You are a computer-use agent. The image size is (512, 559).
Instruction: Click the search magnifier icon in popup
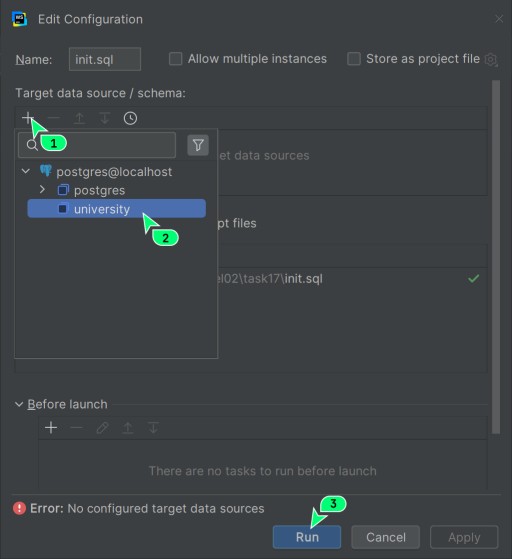tap(32, 145)
